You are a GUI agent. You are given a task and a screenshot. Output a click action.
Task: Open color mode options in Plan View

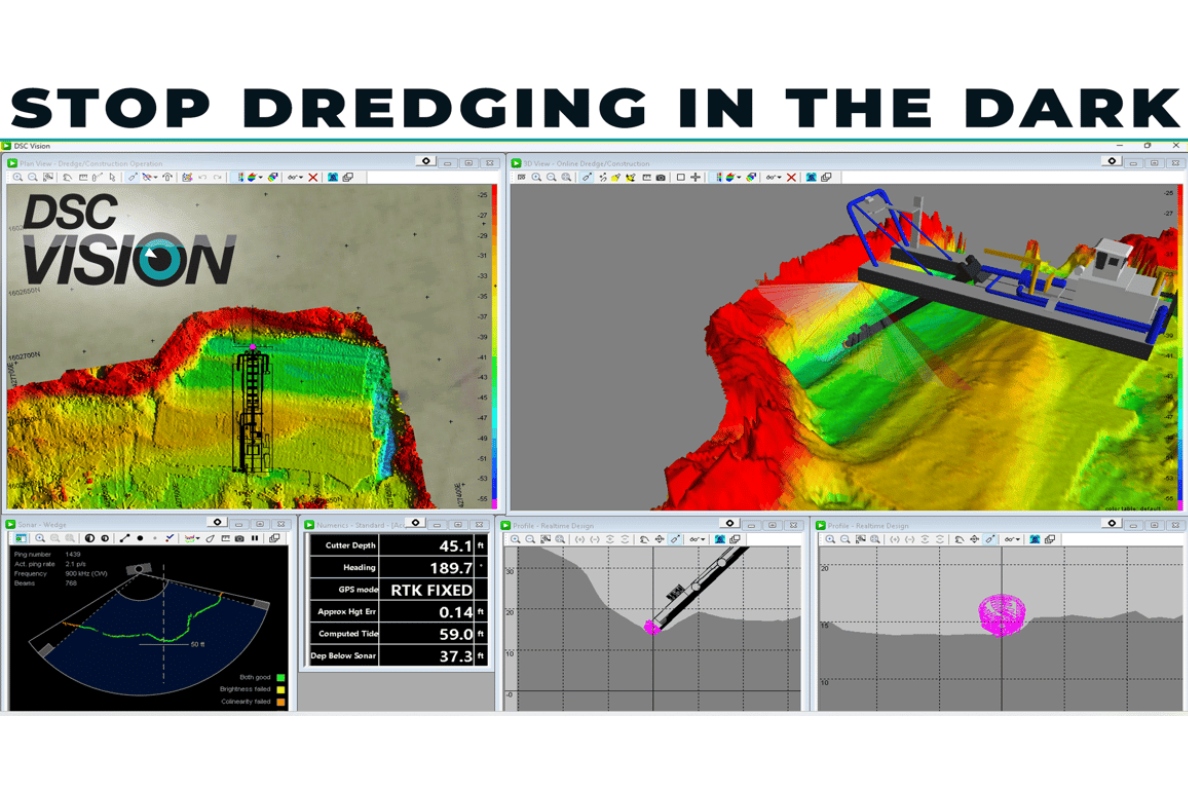coord(255,177)
